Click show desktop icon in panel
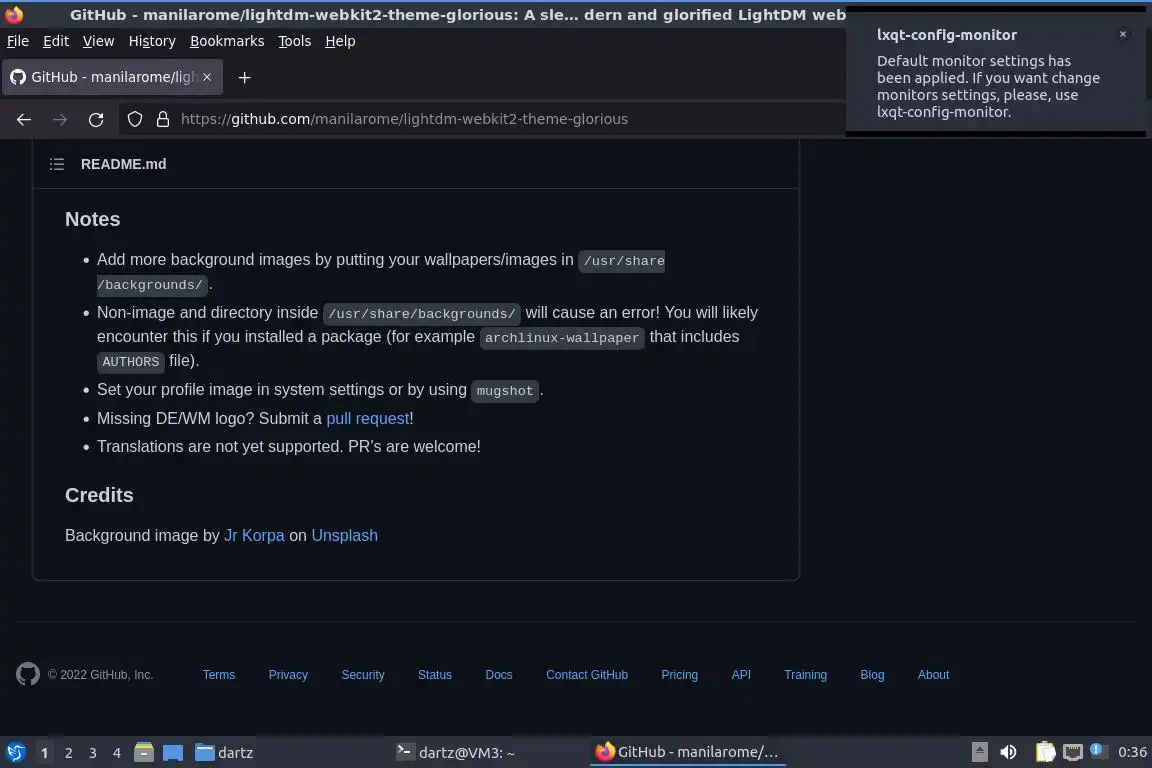 coord(173,753)
